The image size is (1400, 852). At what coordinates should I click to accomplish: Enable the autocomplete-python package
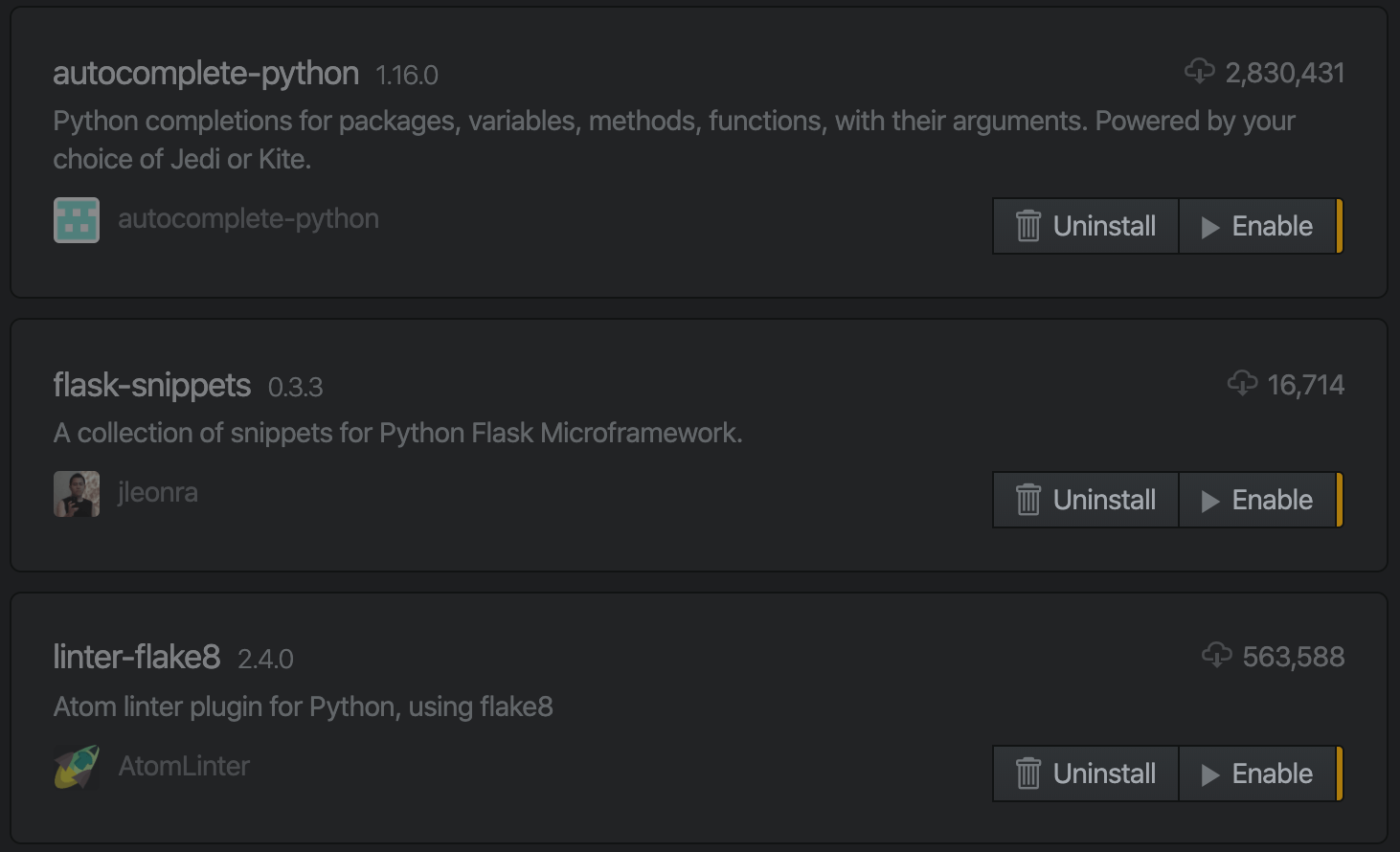pos(1258,226)
